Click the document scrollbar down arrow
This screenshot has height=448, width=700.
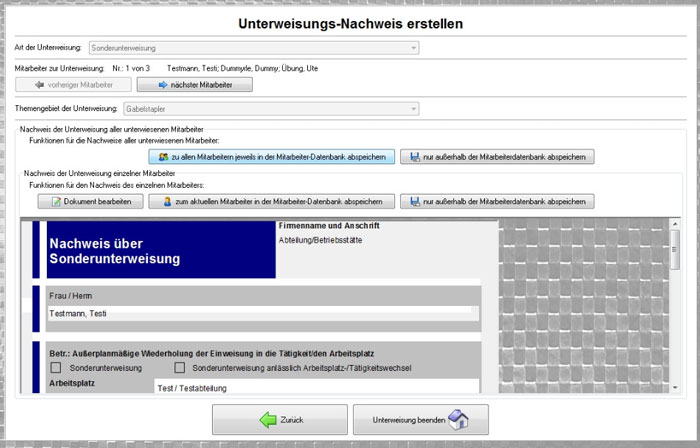[x=675, y=388]
